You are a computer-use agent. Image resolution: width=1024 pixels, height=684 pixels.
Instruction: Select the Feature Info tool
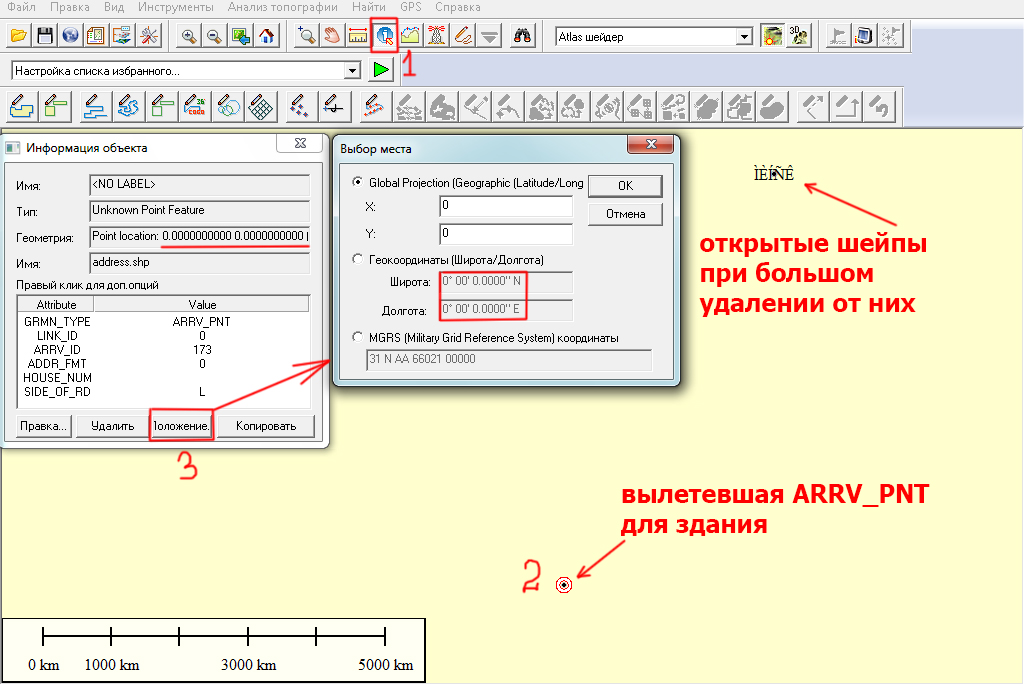(x=384, y=36)
